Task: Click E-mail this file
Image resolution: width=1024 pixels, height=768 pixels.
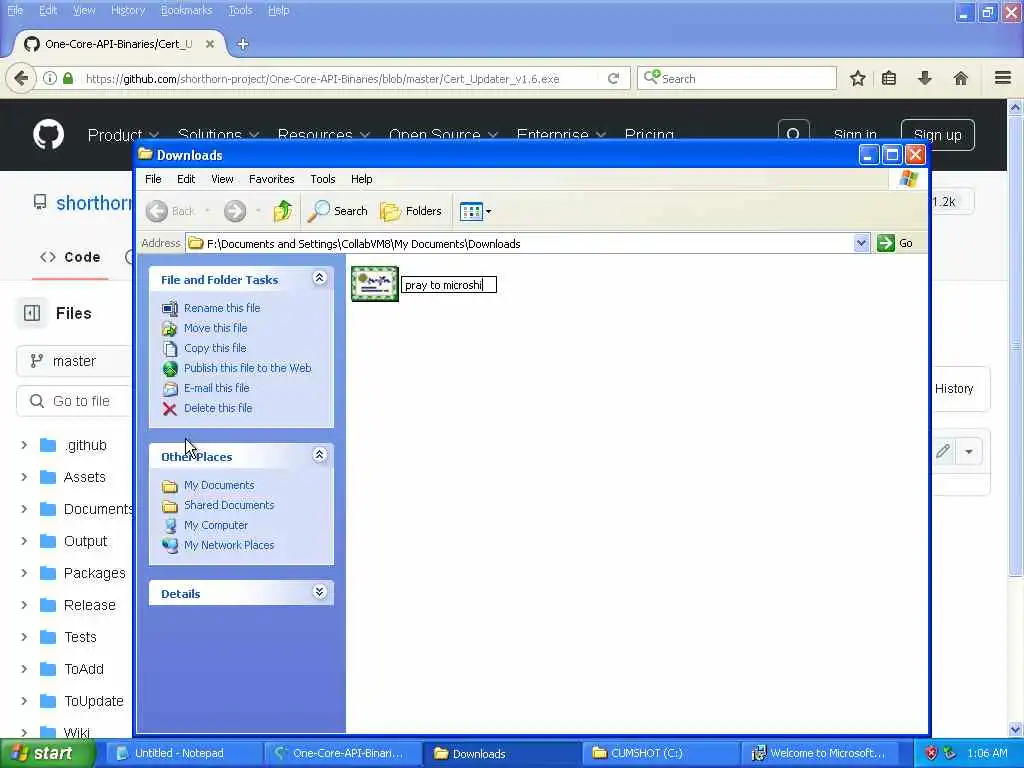Action: 216,388
